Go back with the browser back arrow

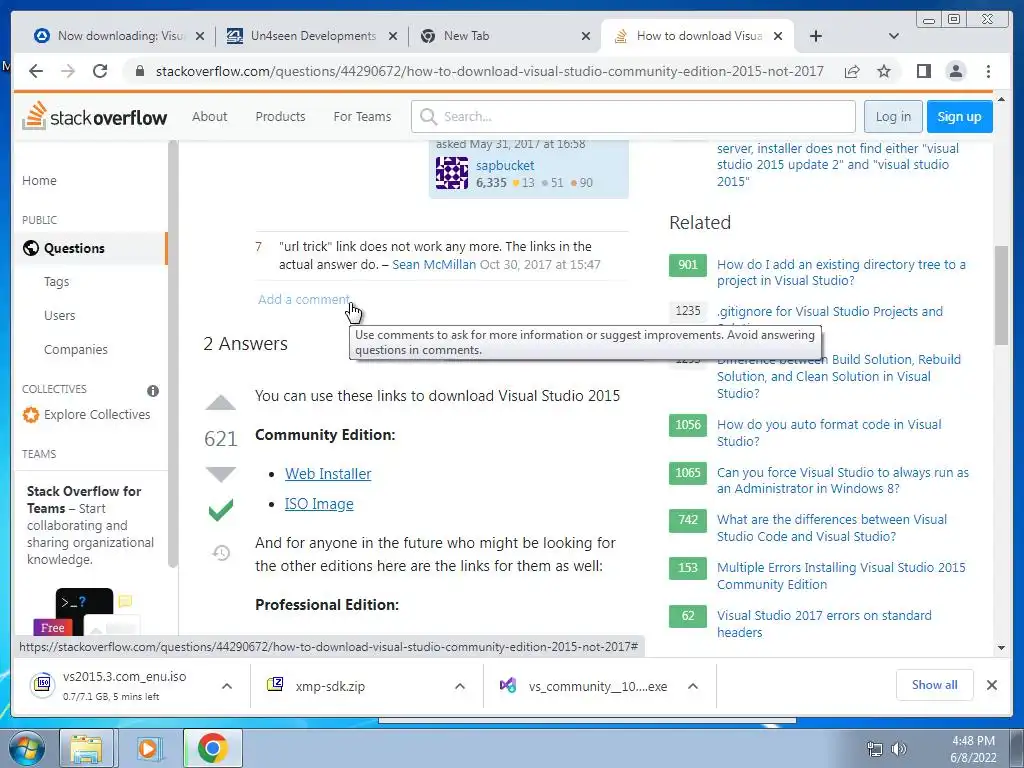[x=36, y=71]
